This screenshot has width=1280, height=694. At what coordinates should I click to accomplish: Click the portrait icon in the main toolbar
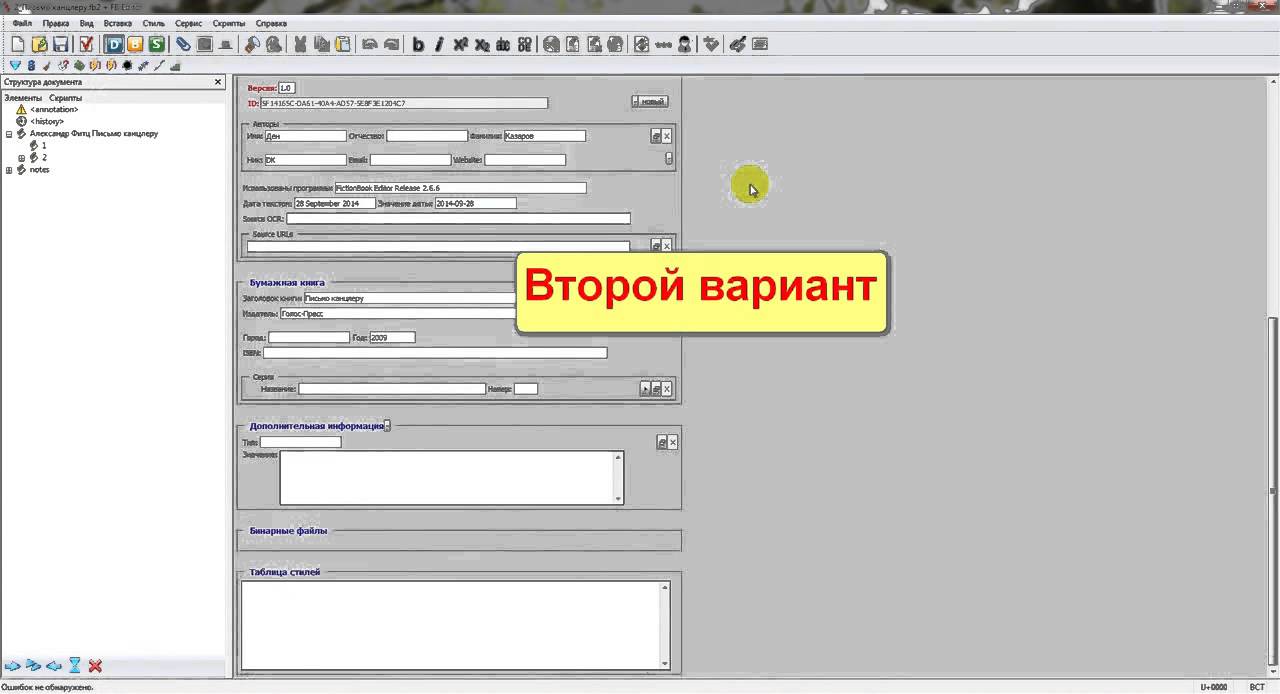[685, 44]
